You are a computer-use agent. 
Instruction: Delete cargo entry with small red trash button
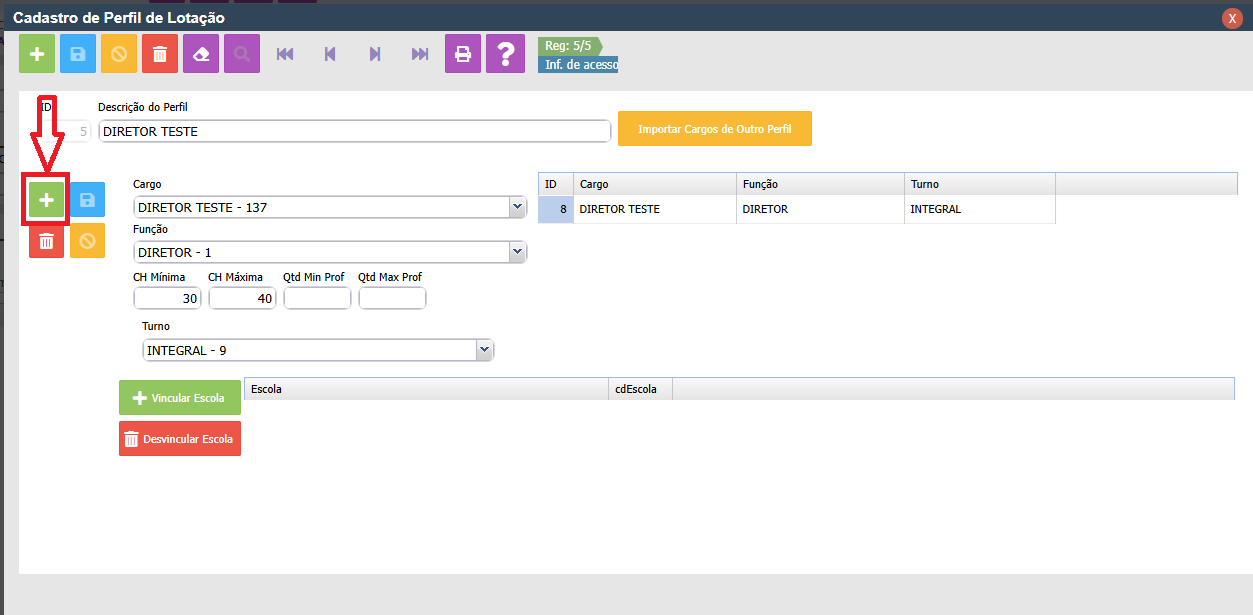[46, 241]
